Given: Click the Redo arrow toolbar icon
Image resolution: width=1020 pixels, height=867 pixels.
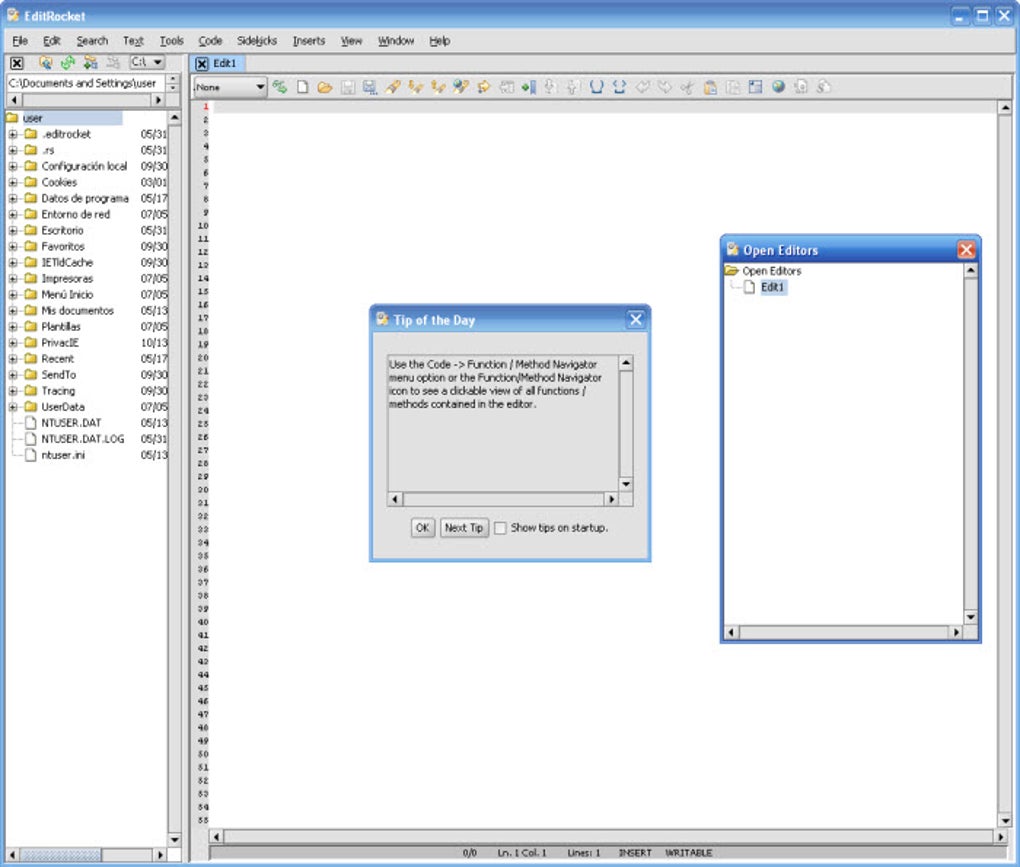Looking at the screenshot, I should [664, 87].
